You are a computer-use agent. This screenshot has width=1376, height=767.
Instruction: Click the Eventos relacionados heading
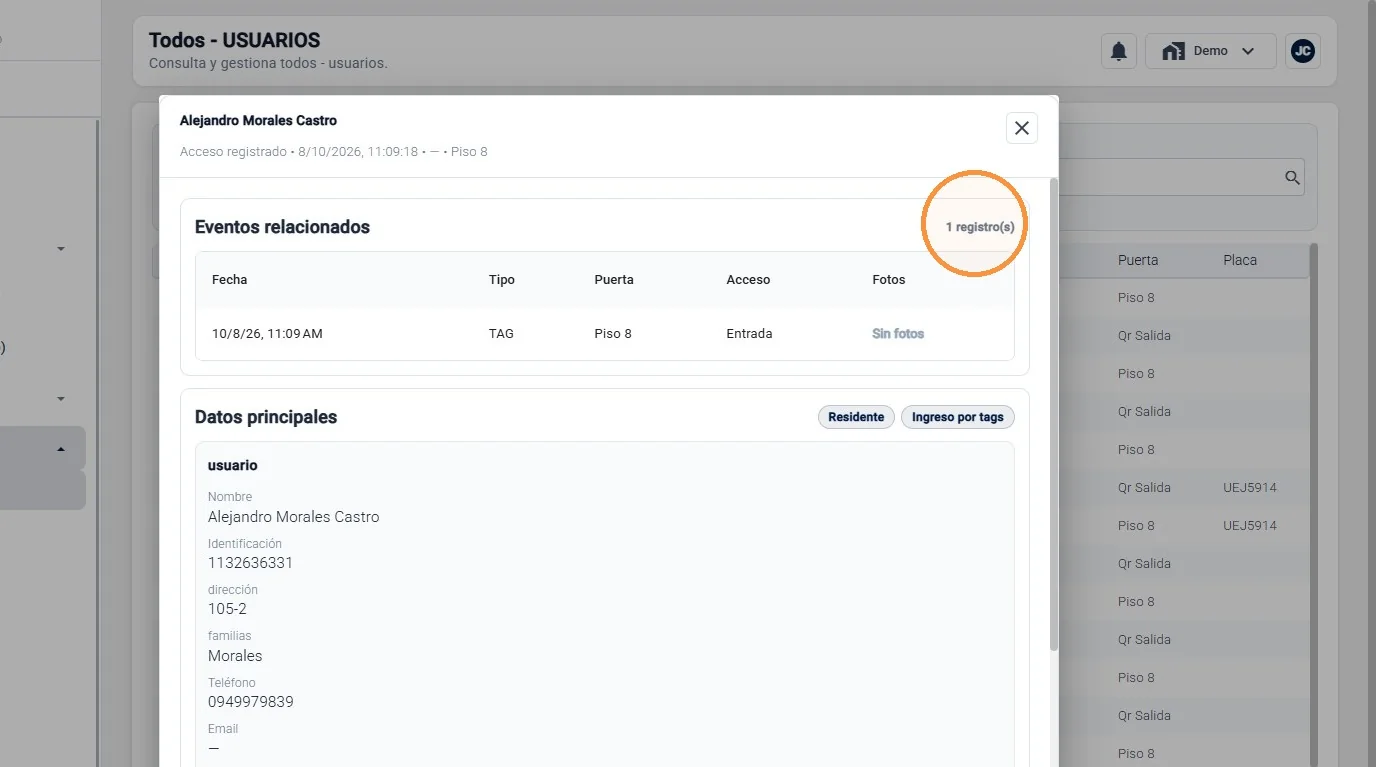click(x=282, y=227)
